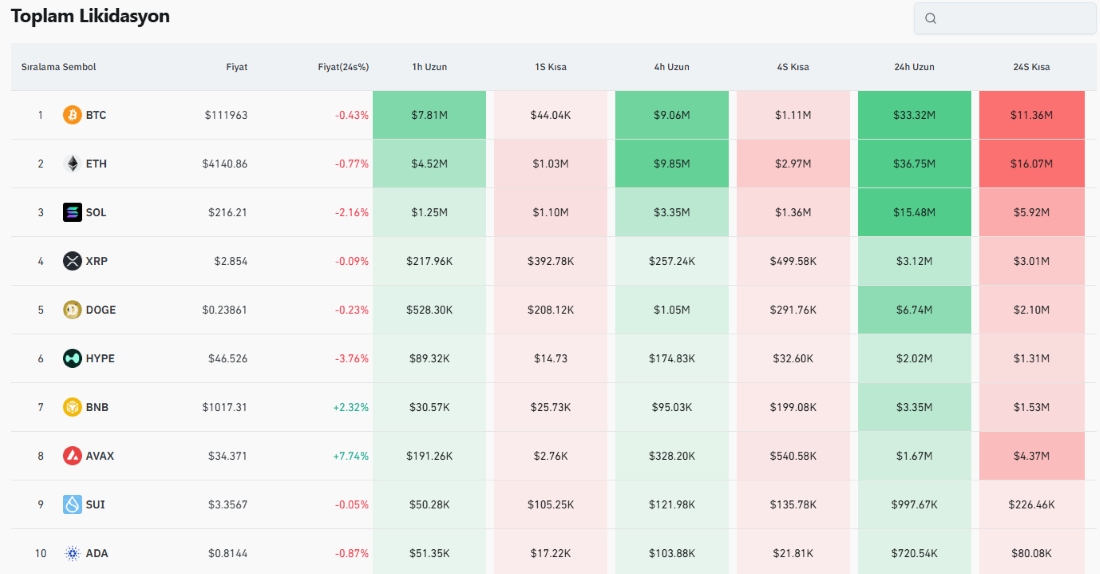Open the BTC symbol link

coord(96,115)
